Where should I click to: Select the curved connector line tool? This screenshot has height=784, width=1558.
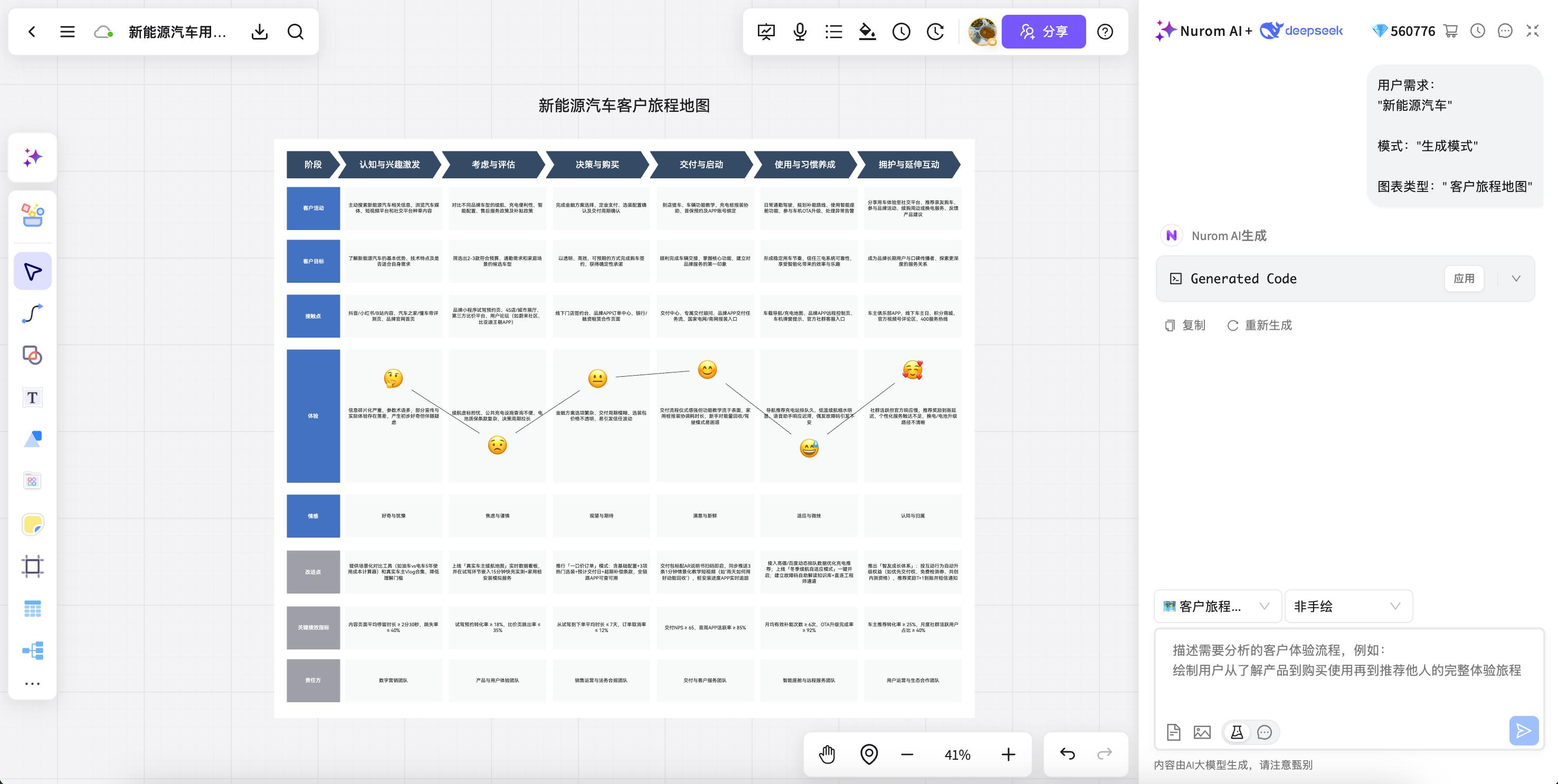(33, 313)
